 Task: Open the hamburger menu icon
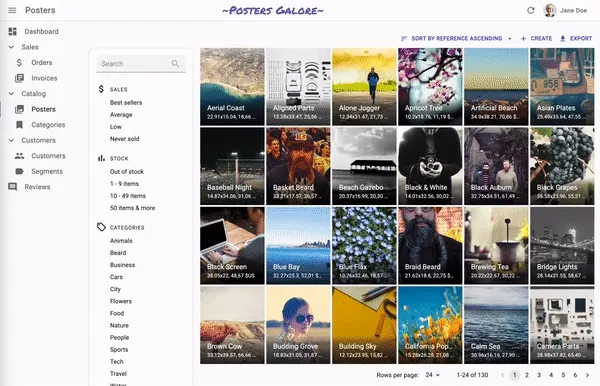[12, 10]
